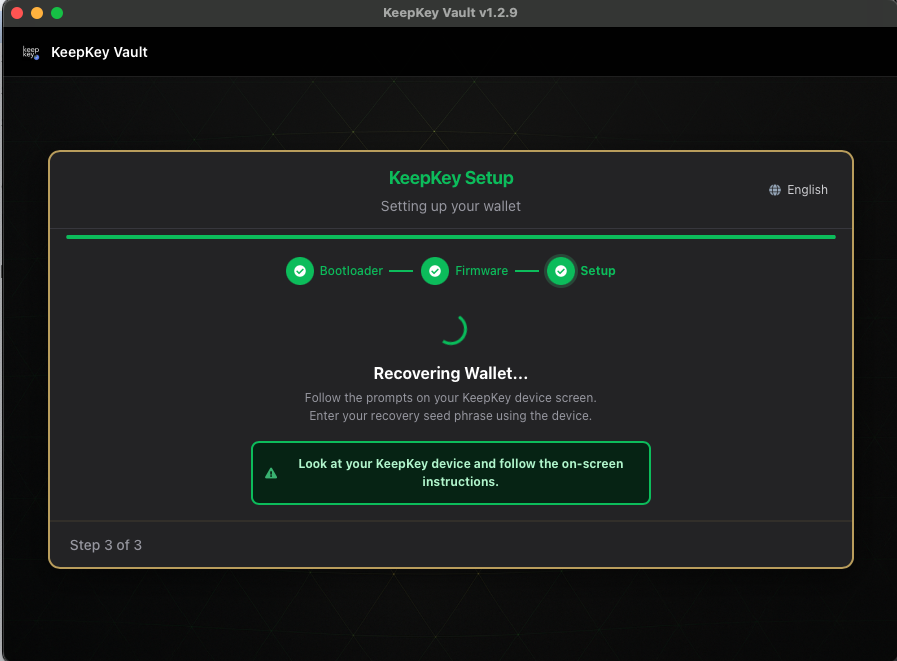Click the Setup step checkmark icon
Viewport: 897px width, 661px height.
pyautogui.click(x=561, y=271)
